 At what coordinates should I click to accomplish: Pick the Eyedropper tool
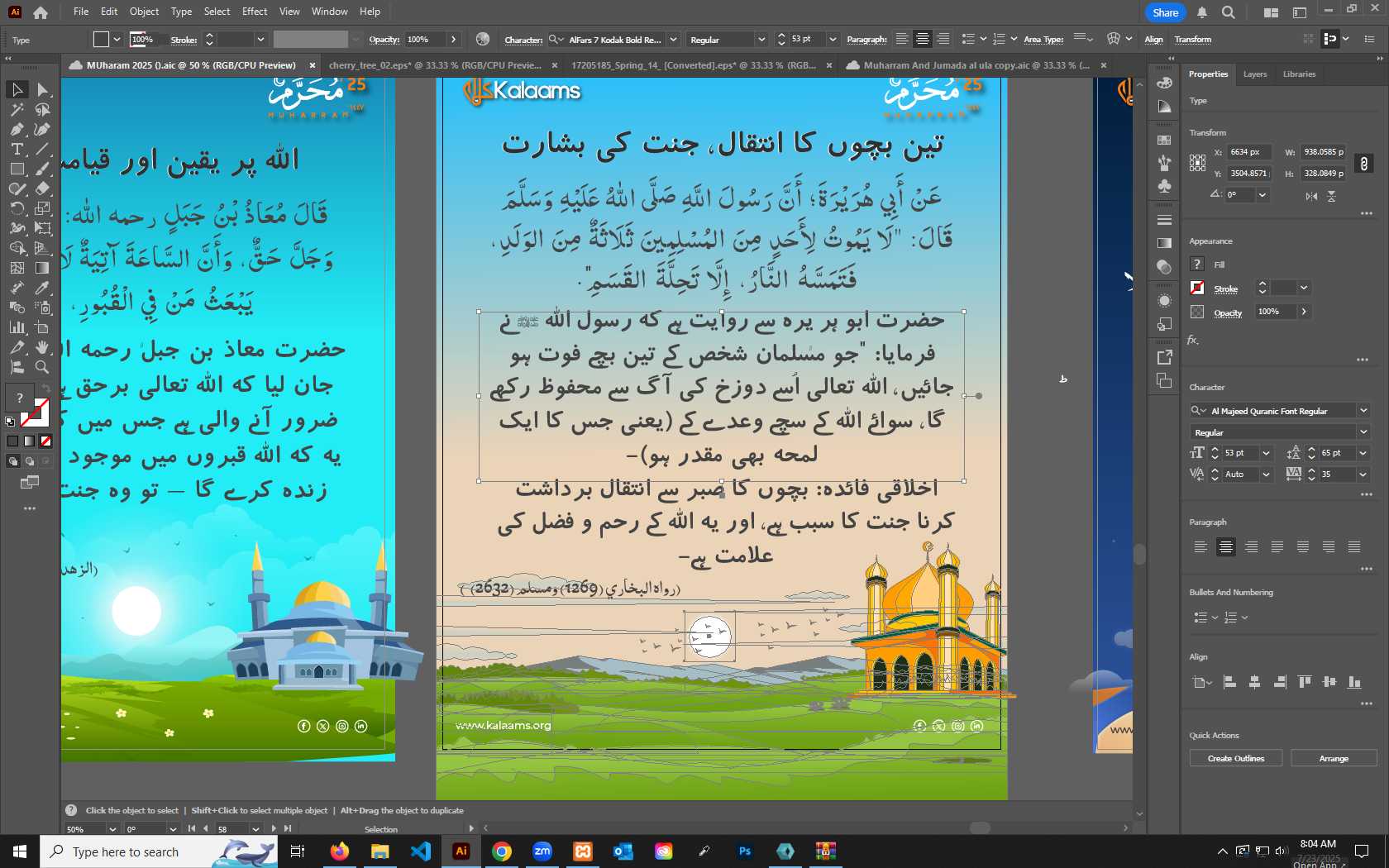coord(42,288)
